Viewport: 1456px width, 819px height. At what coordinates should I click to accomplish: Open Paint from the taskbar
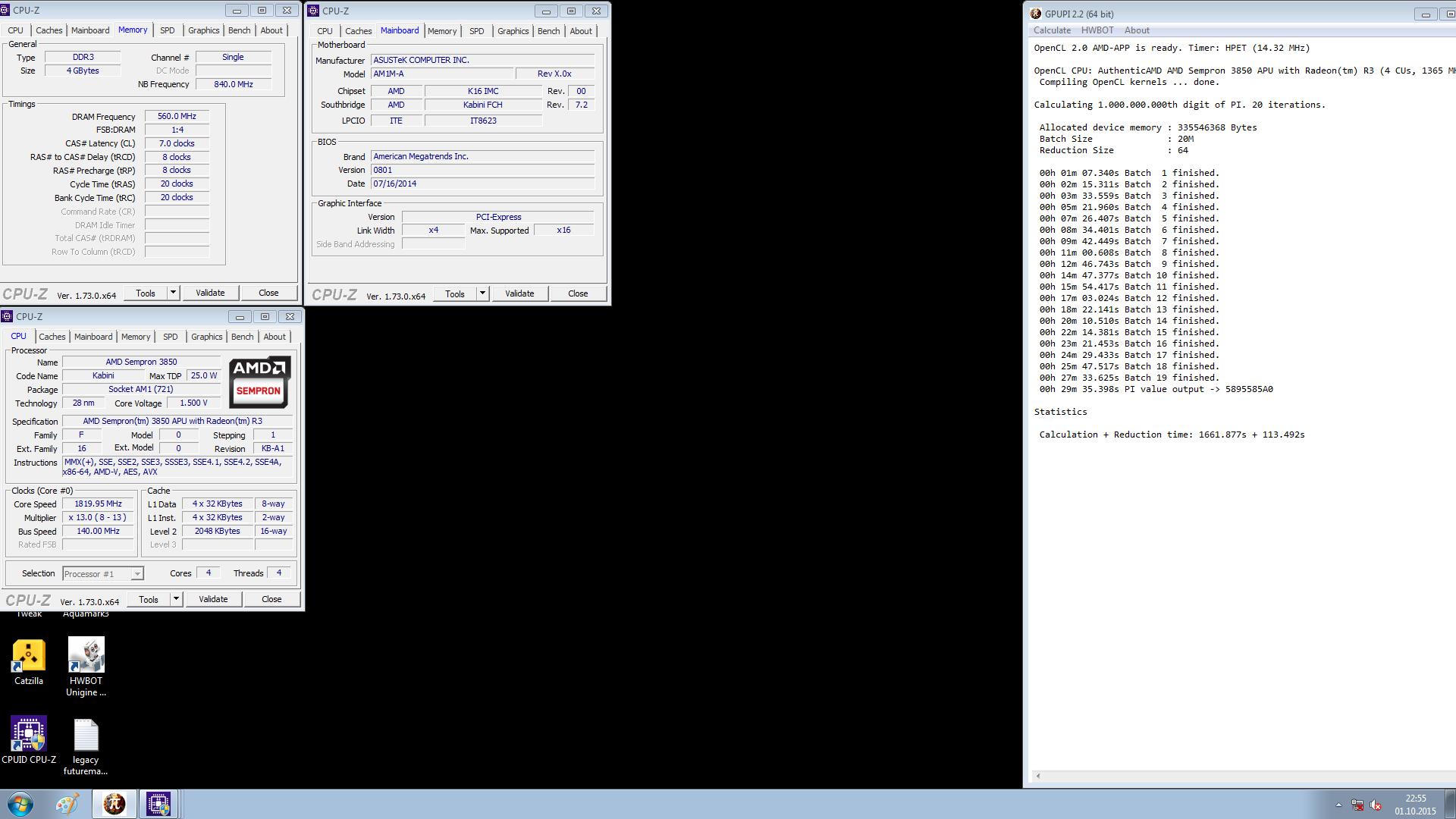click(67, 804)
